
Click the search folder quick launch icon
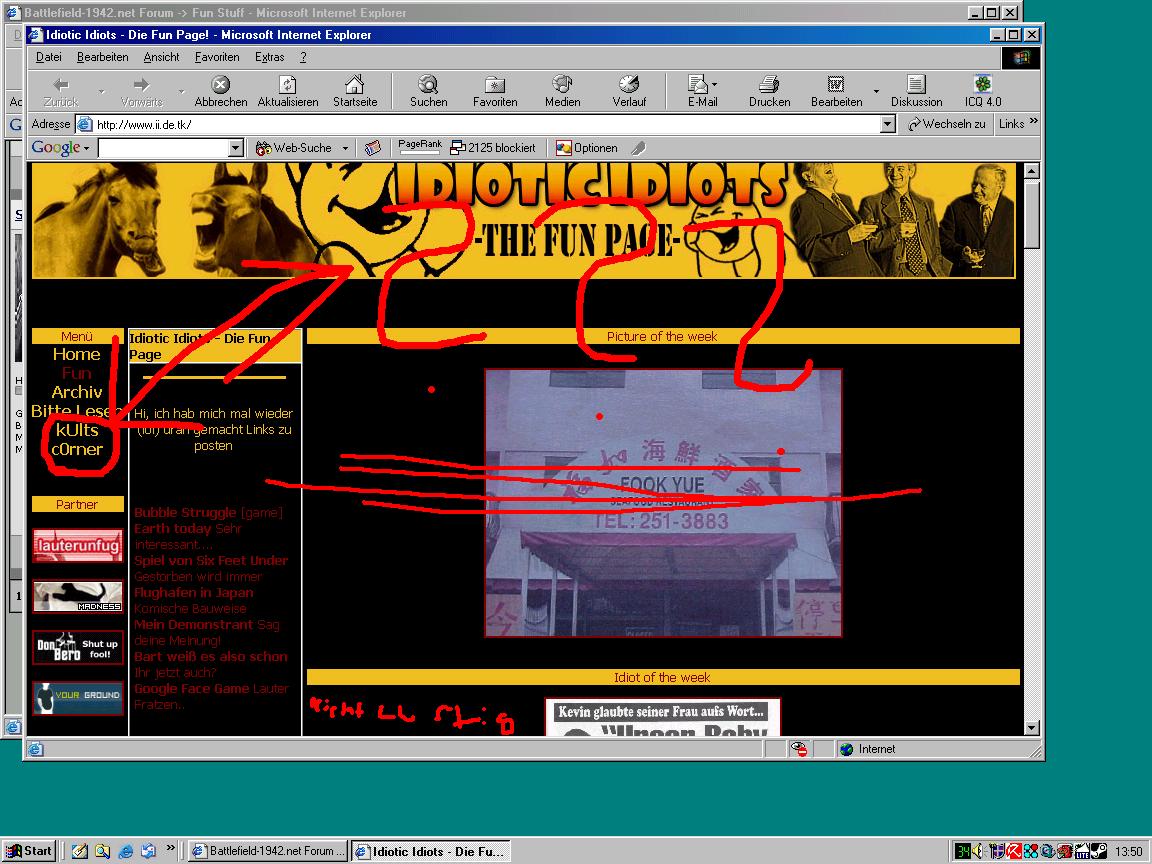[102, 852]
